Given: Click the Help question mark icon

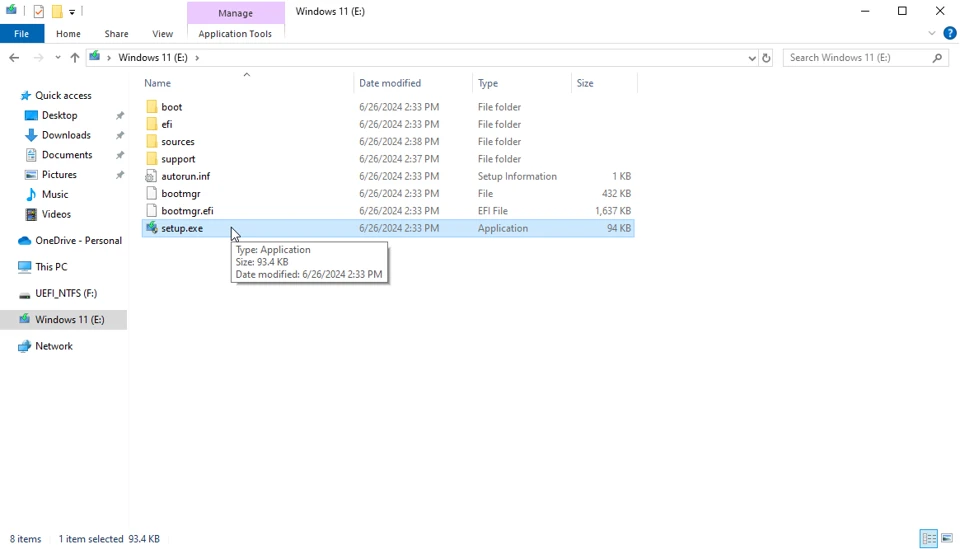Looking at the screenshot, I should 949,33.
